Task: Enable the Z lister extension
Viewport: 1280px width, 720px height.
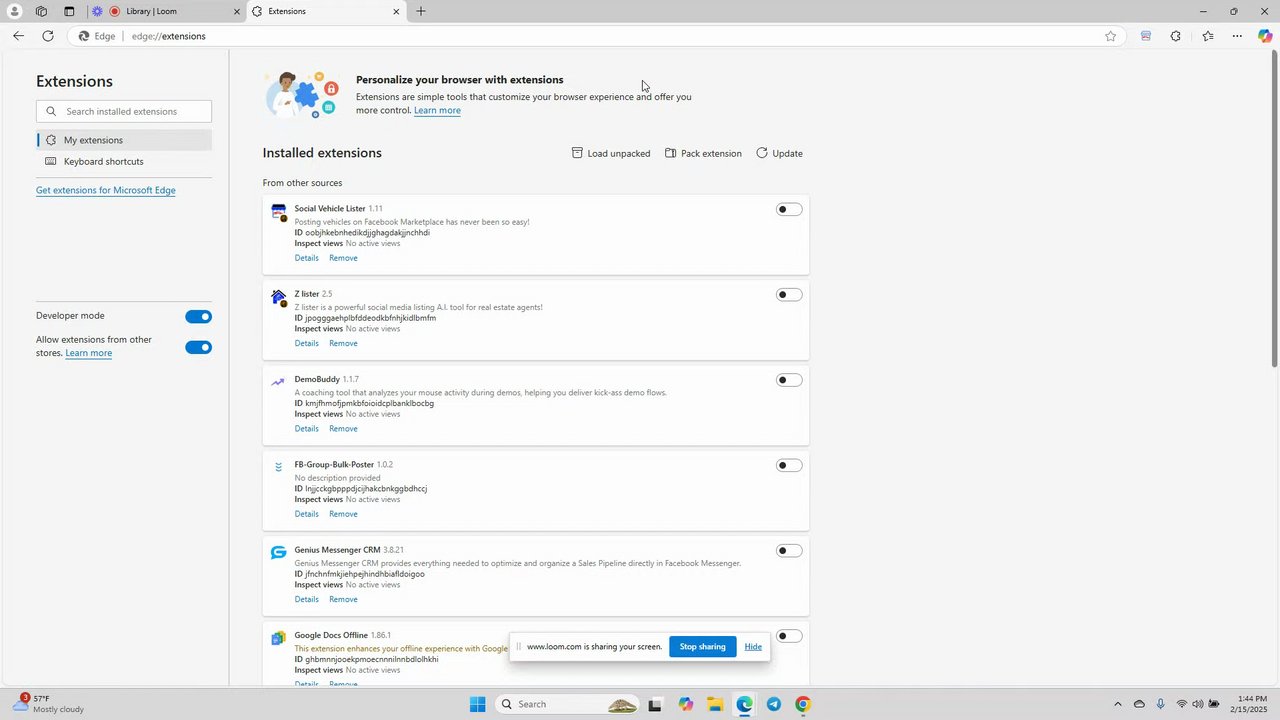Action: pyautogui.click(x=789, y=295)
